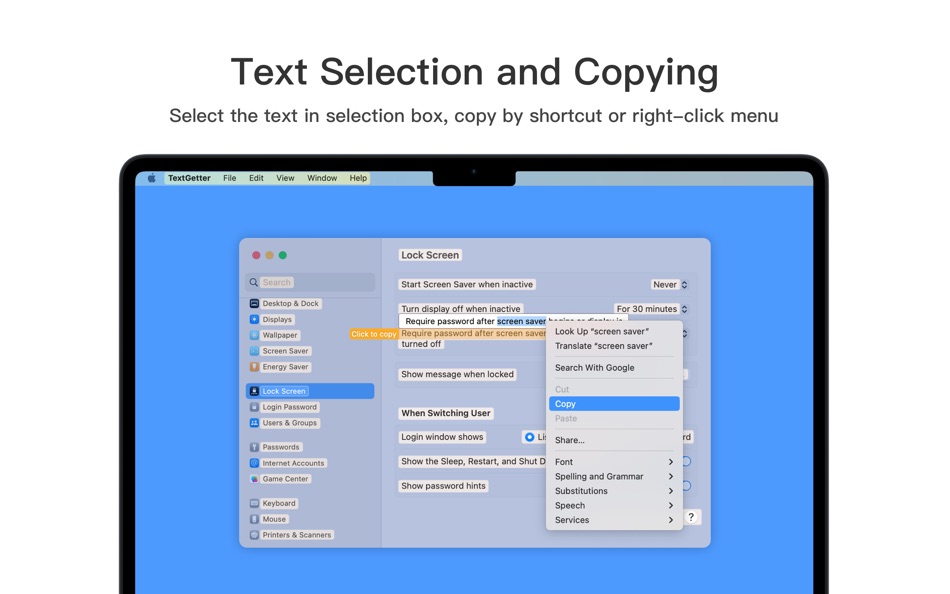Open the For 30 minutes dropdown
This screenshot has width=950, height=594.
coord(651,309)
